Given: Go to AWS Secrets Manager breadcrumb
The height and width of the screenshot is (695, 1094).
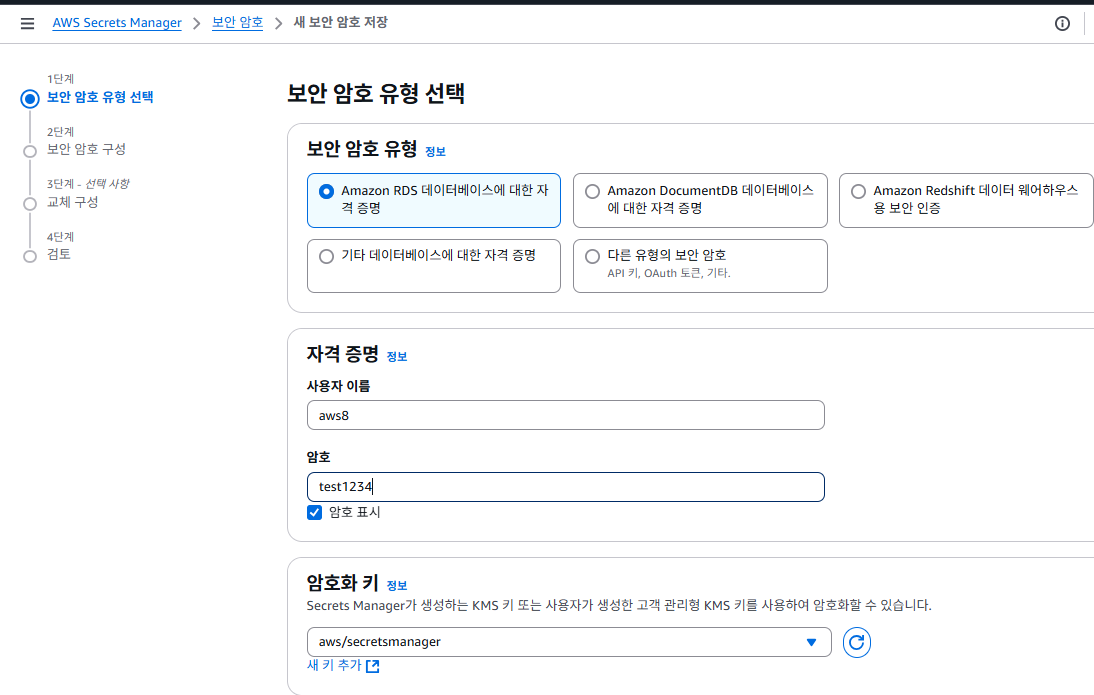Looking at the screenshot, I should 117,22.
